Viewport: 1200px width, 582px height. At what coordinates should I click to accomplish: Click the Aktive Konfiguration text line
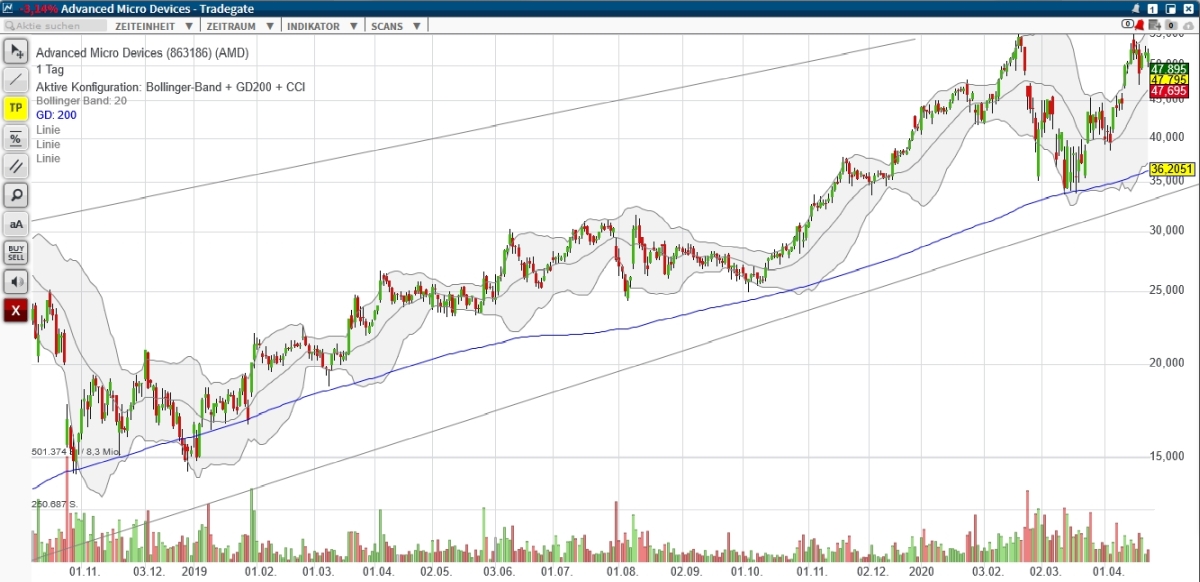pyautogui.click(x=170, y=87)
